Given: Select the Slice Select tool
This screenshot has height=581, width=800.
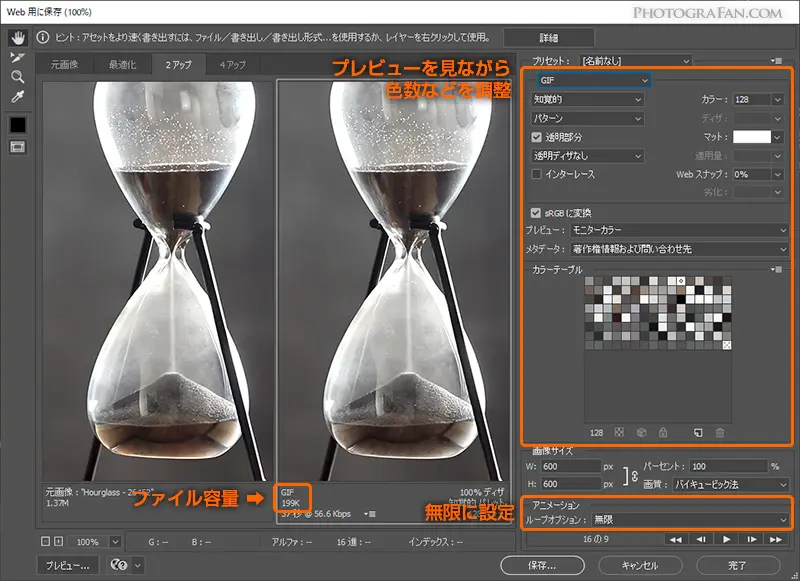Looking at the screenshot, I should pyautogui.click(x=15, y=59).
